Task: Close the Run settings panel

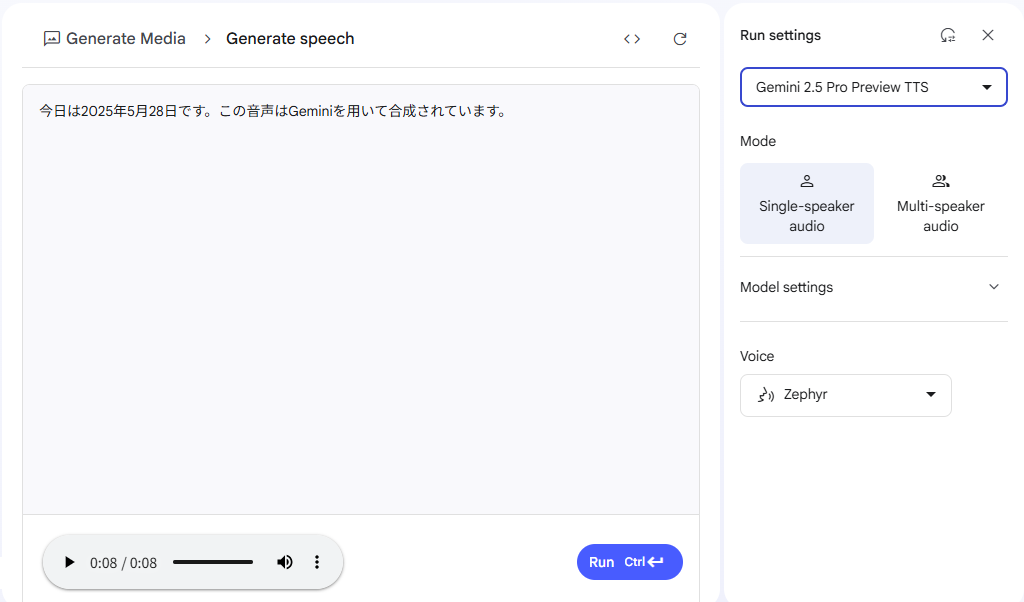Action: [988, 35]
